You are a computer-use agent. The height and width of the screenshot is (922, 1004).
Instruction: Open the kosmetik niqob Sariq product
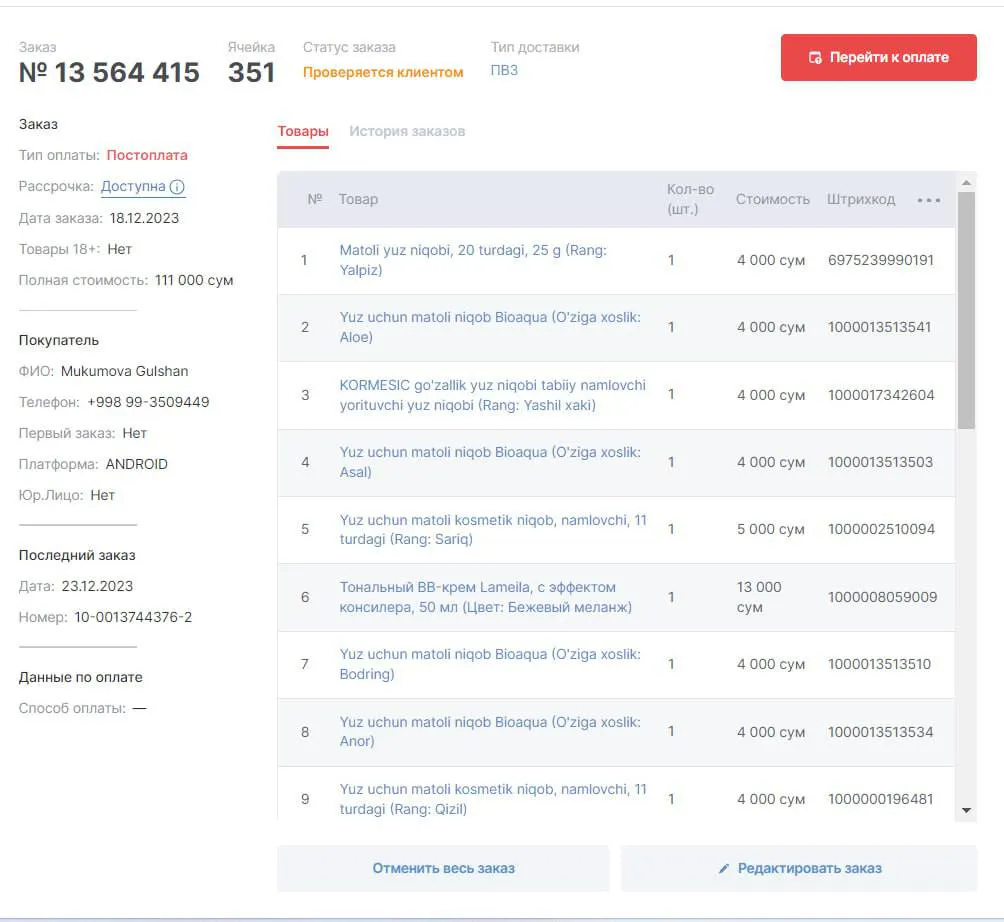[493, 530]
